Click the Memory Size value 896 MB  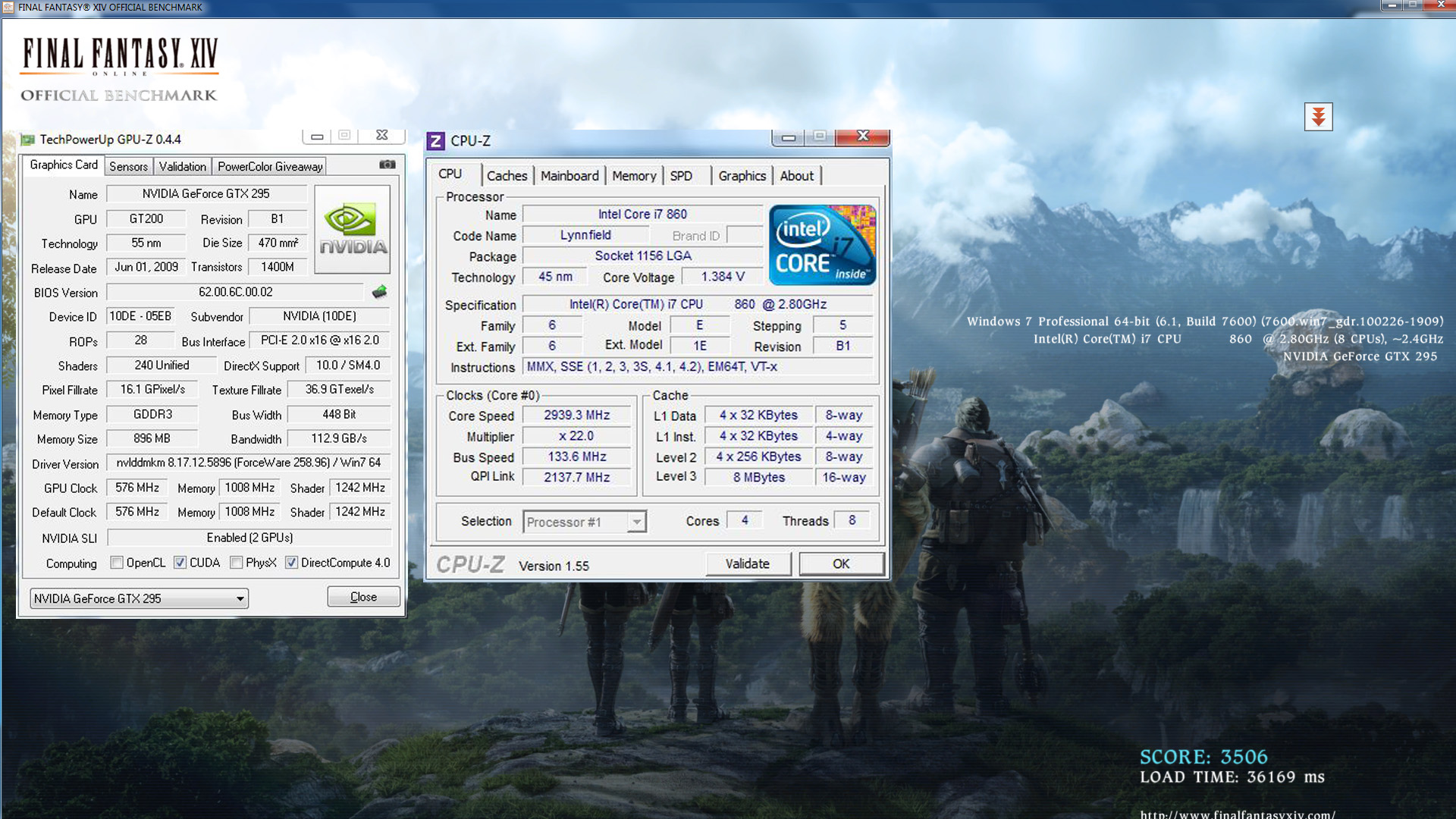coord(152,438)
